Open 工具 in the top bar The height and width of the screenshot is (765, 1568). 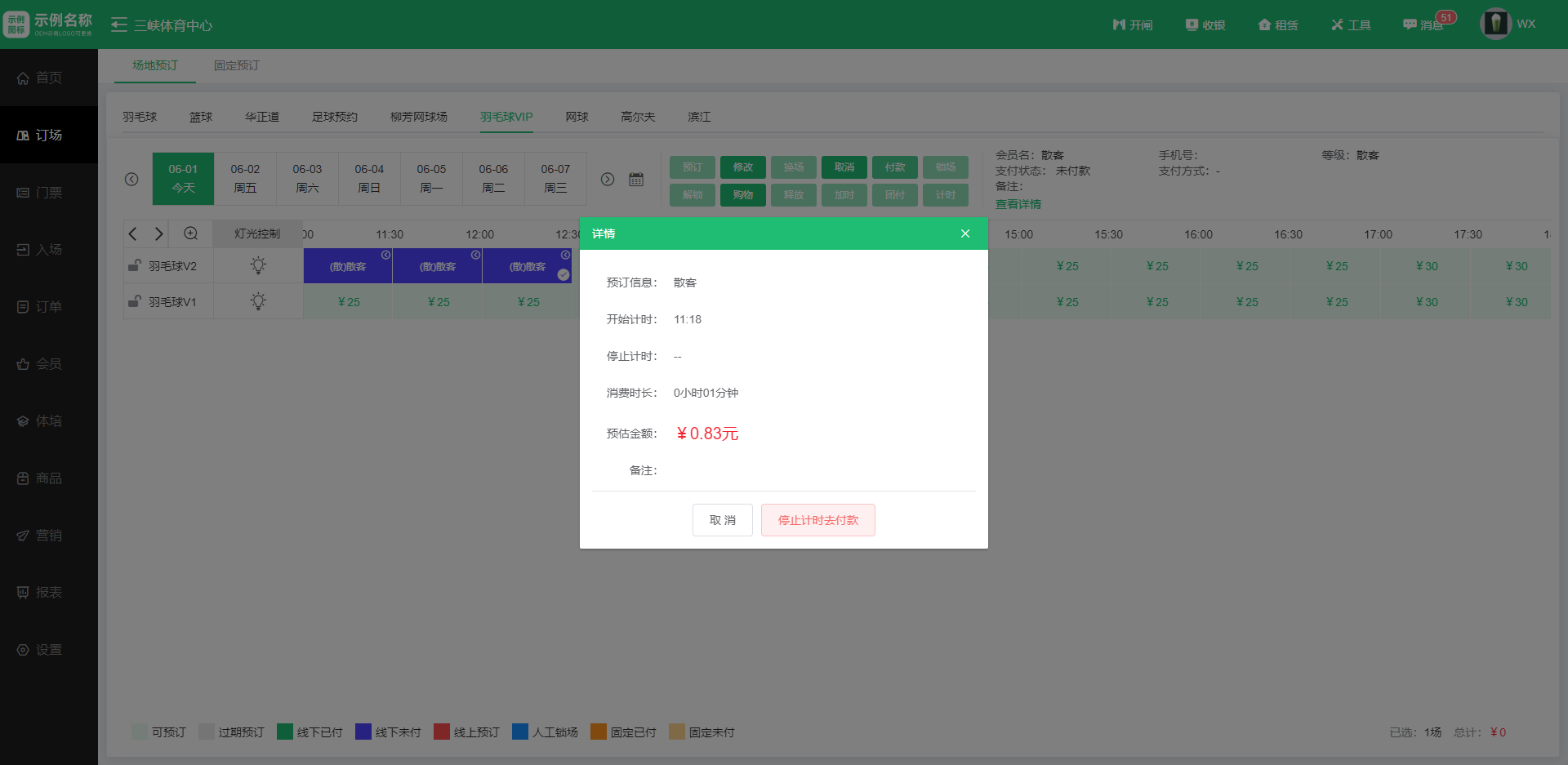(1351, 25)
